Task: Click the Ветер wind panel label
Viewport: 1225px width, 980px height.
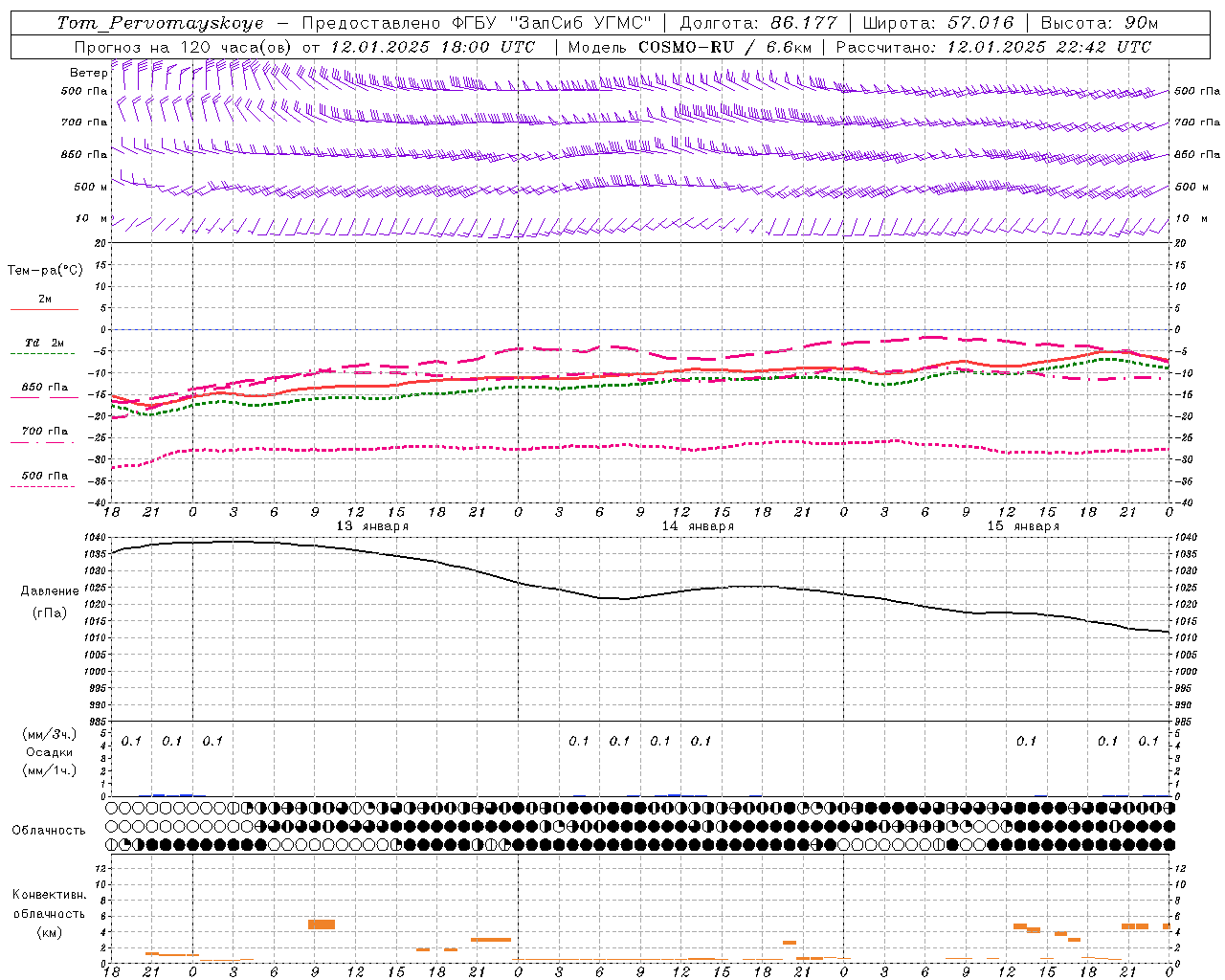Action: pos(89,73)
